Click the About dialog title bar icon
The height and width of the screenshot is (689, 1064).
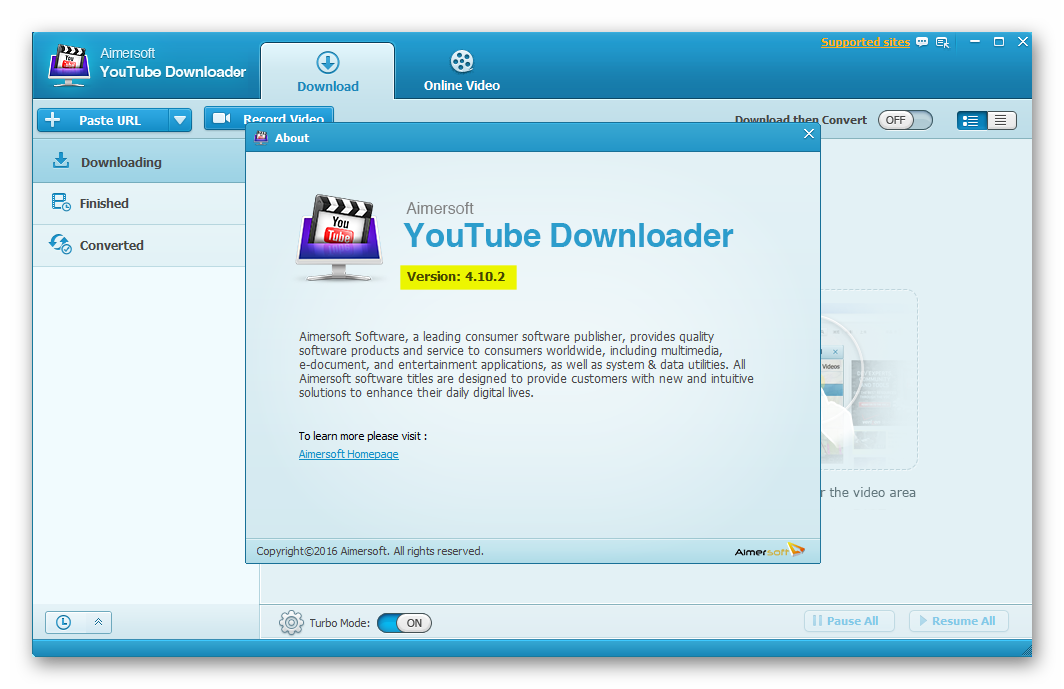(261, 138)
